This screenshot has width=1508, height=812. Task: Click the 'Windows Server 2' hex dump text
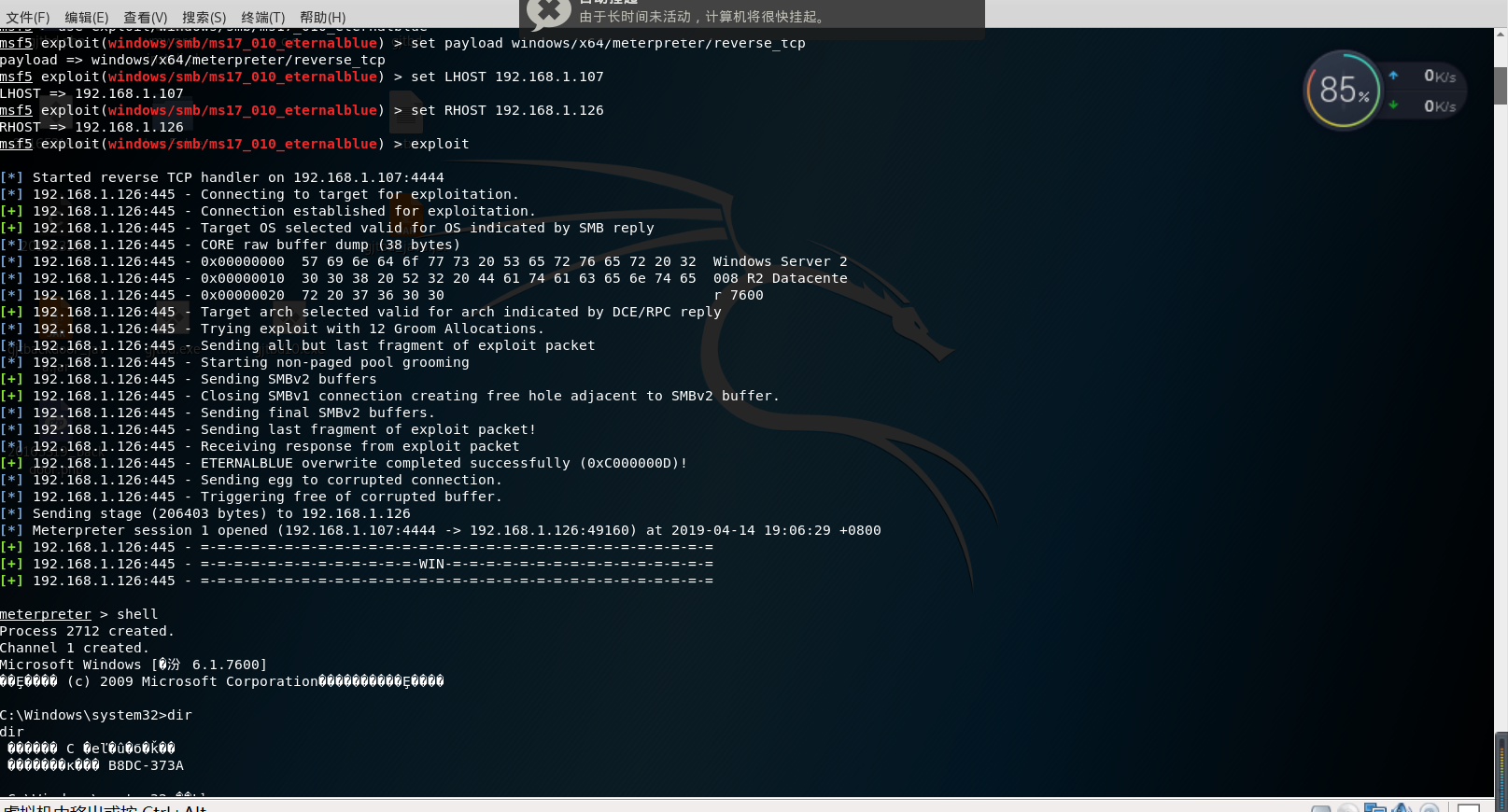click(781, 261)
